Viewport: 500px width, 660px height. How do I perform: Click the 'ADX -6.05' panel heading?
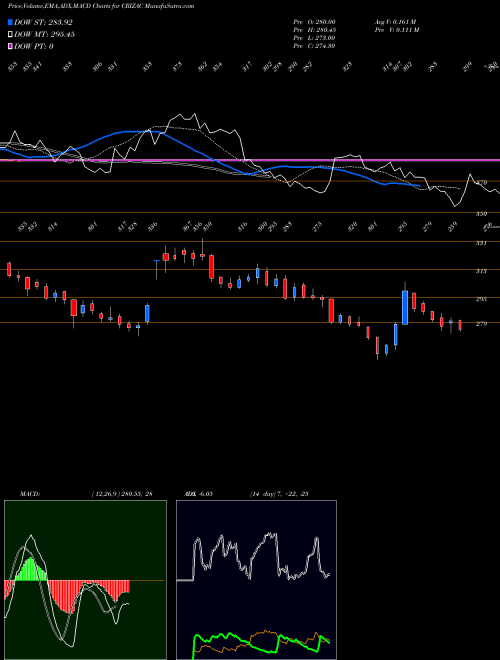(198, 494)
